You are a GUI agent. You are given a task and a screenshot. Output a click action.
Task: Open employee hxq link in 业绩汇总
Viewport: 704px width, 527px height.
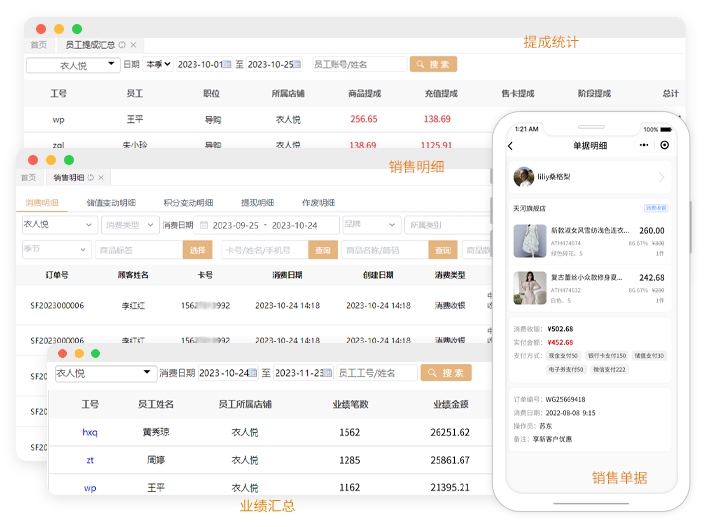[89, 433]
